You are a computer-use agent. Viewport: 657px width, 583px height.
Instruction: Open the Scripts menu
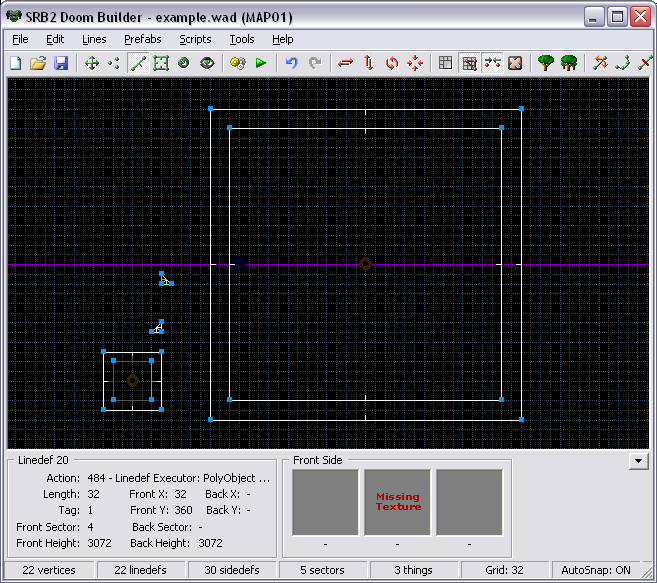click(x=195, y=39)
